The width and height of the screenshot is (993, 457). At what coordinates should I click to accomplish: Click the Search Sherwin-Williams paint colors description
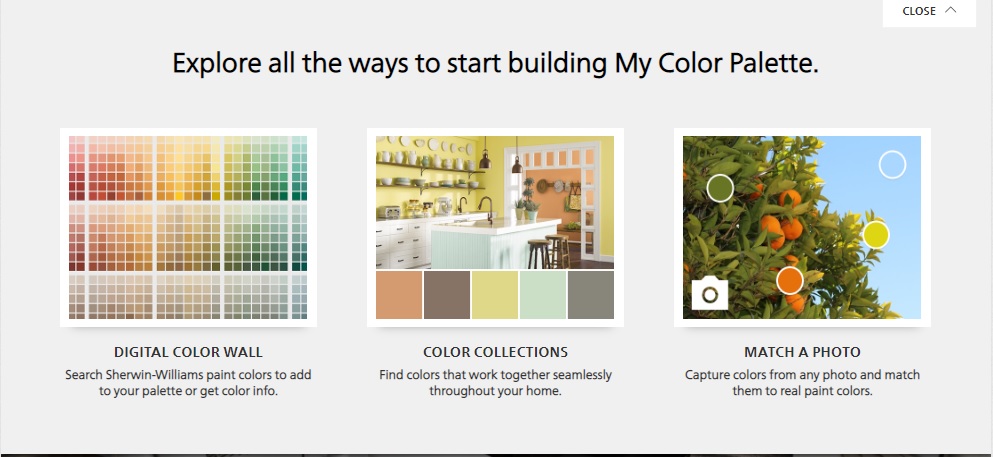coord(188,383)
